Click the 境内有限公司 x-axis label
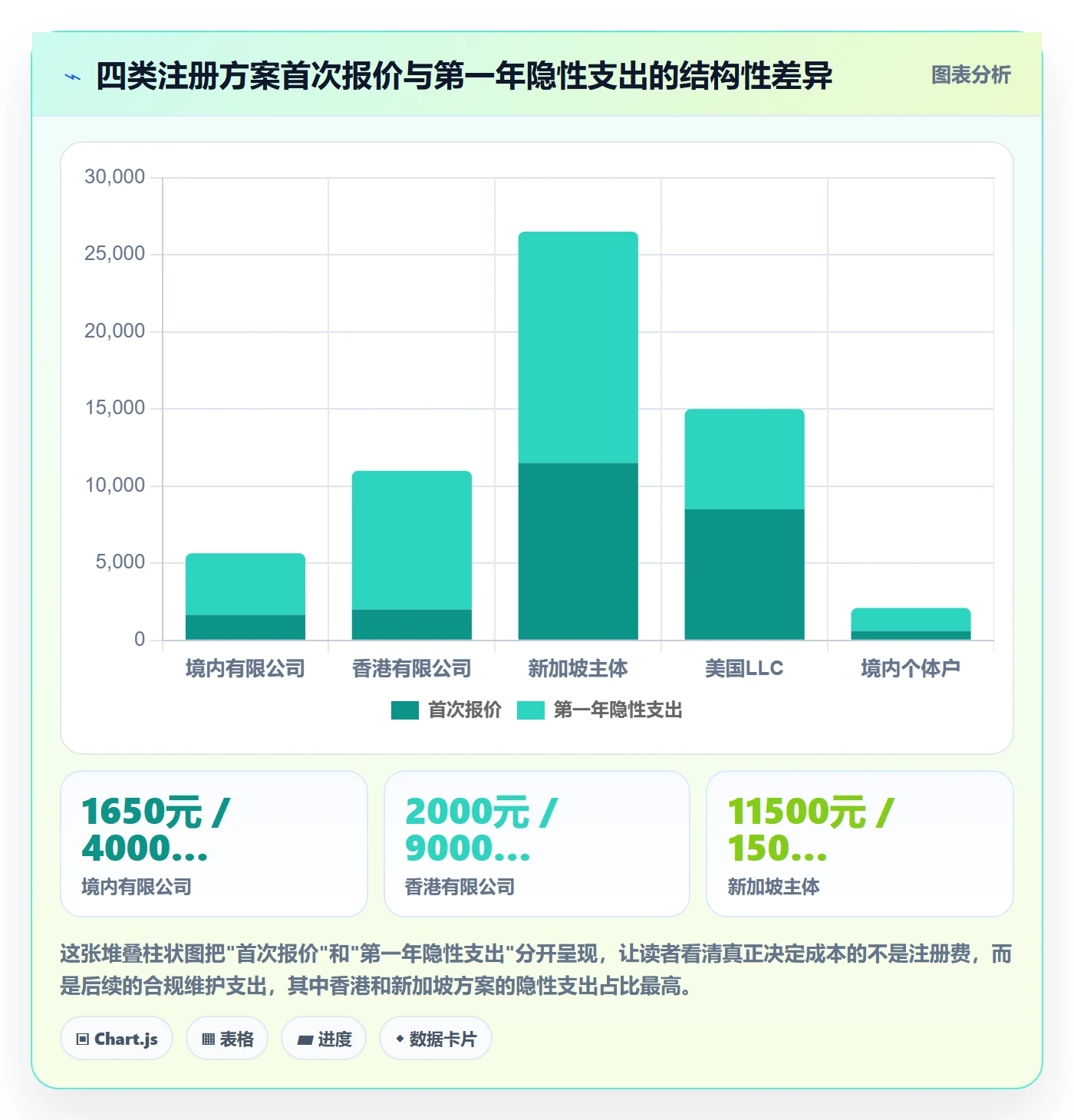1074x1120 pixels. (245, 669)
